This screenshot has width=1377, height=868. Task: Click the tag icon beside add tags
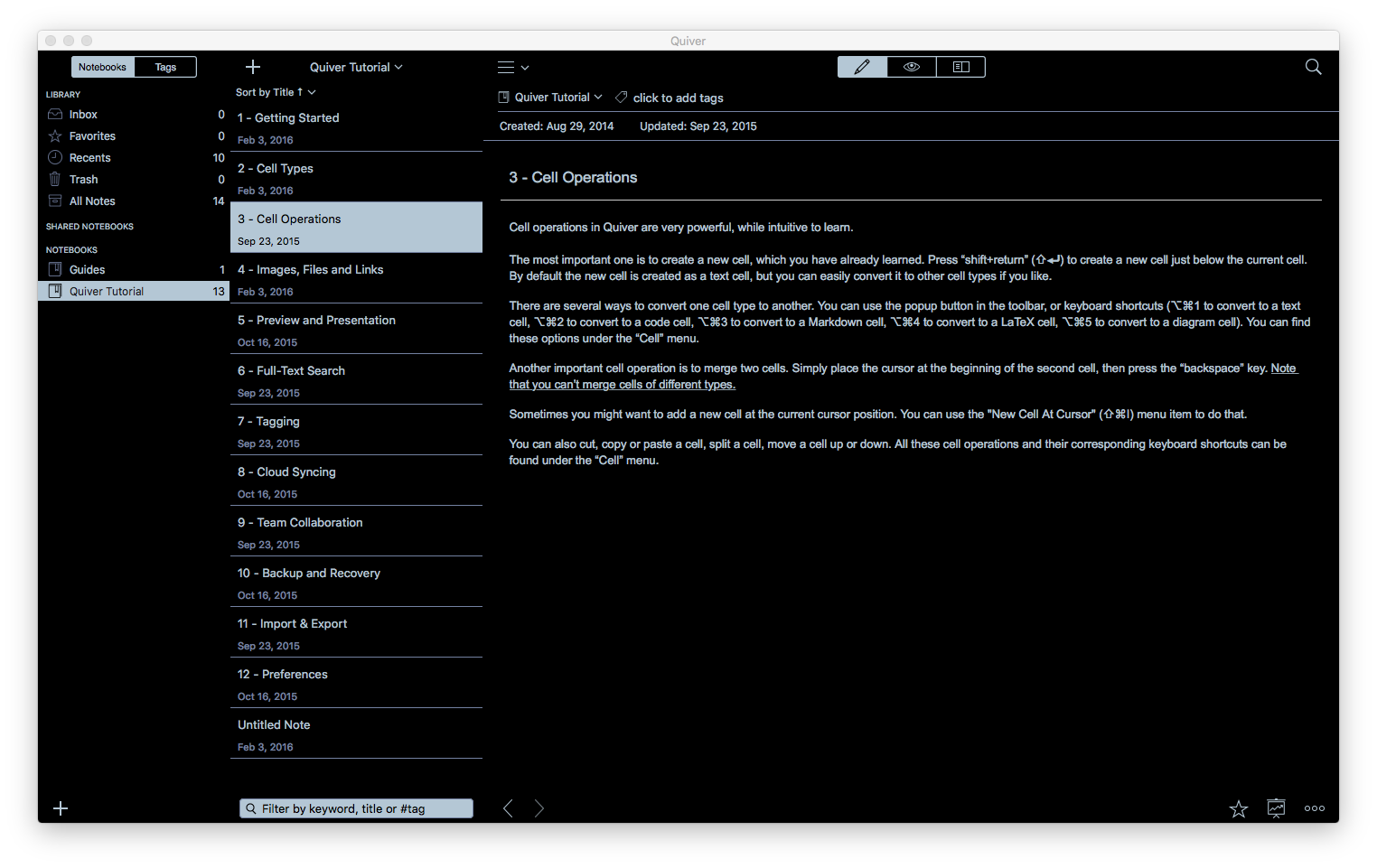pyautogui.click(x=621, y=98)
